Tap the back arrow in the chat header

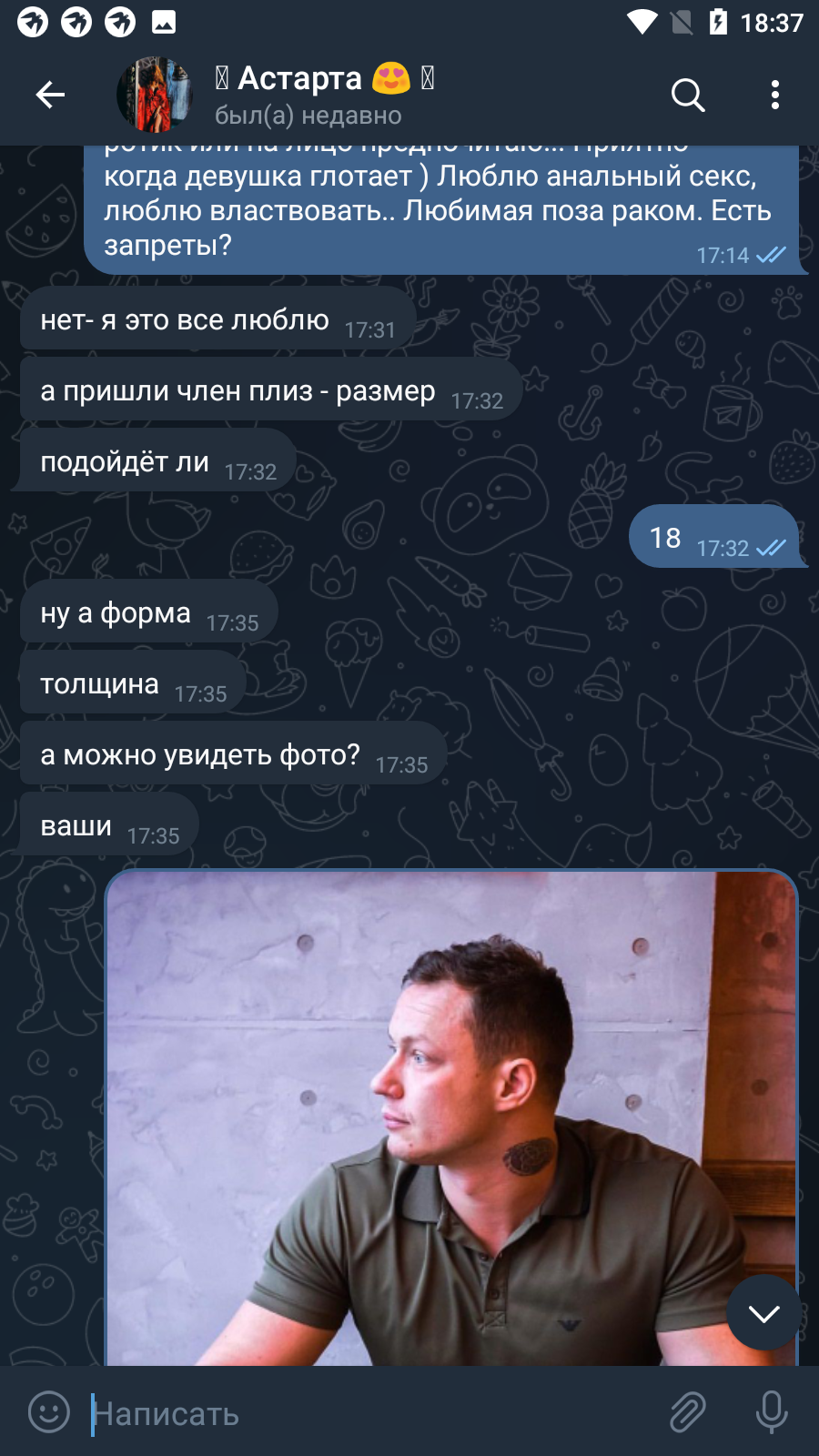click(50, 95)
